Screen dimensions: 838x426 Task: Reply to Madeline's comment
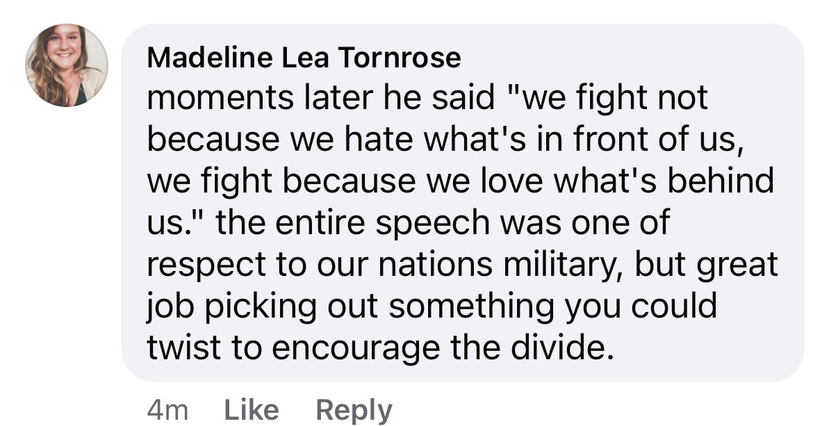coord(354,409)
